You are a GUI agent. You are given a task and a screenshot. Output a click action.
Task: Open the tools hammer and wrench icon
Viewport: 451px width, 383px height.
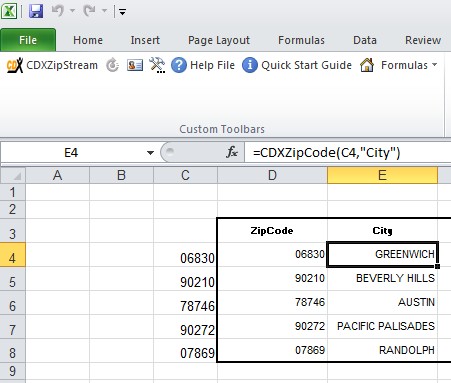pos(157,65)
